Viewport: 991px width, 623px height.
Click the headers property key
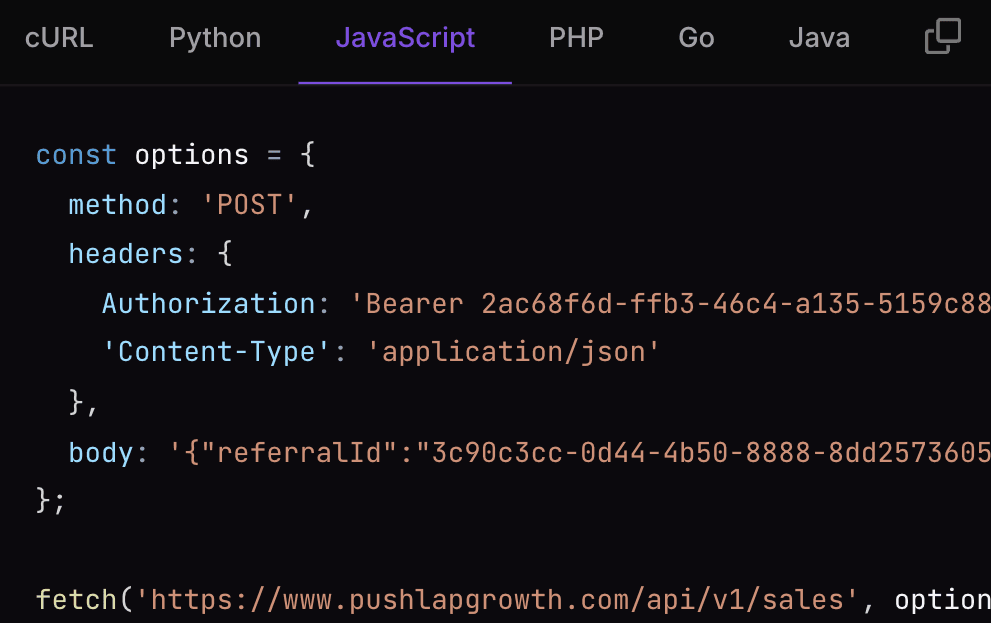(126, 253)
